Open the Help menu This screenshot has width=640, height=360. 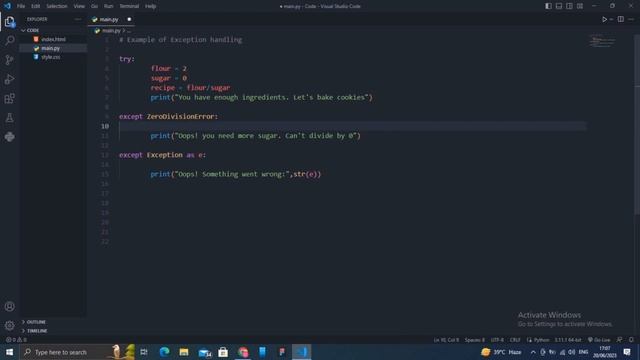151,6
